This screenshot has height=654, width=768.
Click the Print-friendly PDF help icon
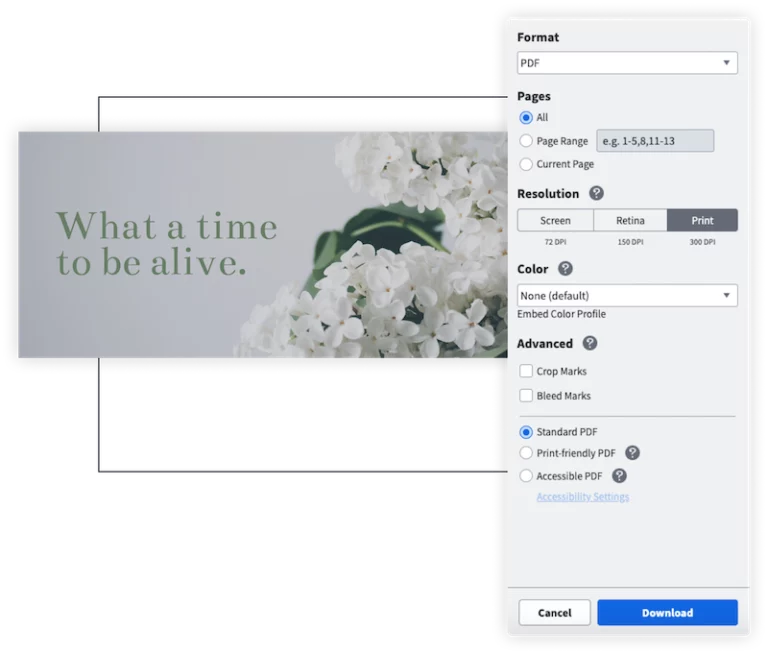pos(632,453)
